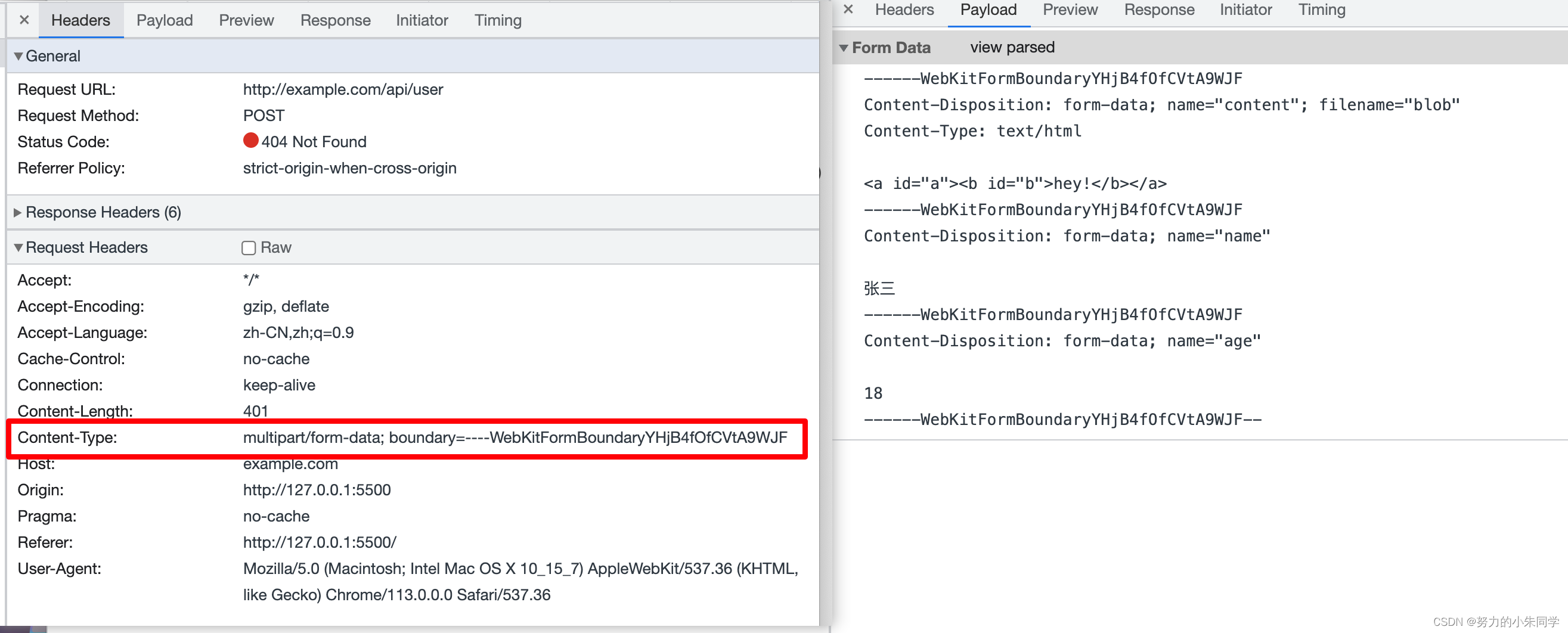
Task: Open Timing tab in left panel
Action: (x=498, y=20)
